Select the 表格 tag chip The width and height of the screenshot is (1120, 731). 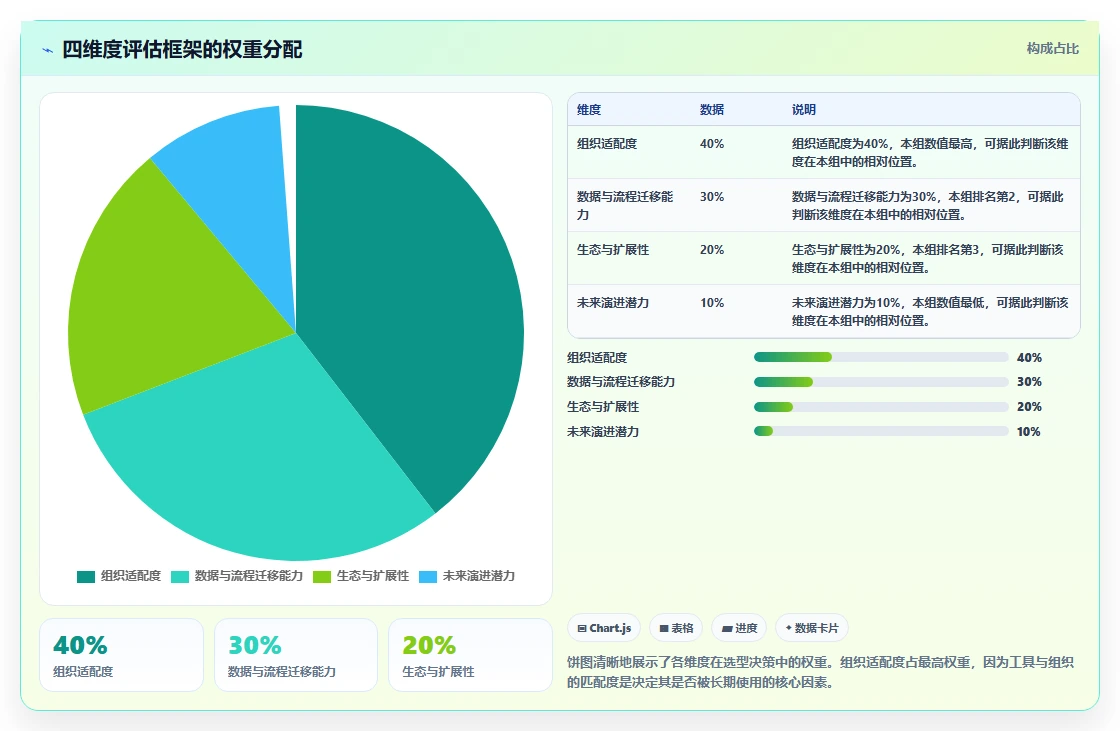pyautogui.click(x=676, y=628)
